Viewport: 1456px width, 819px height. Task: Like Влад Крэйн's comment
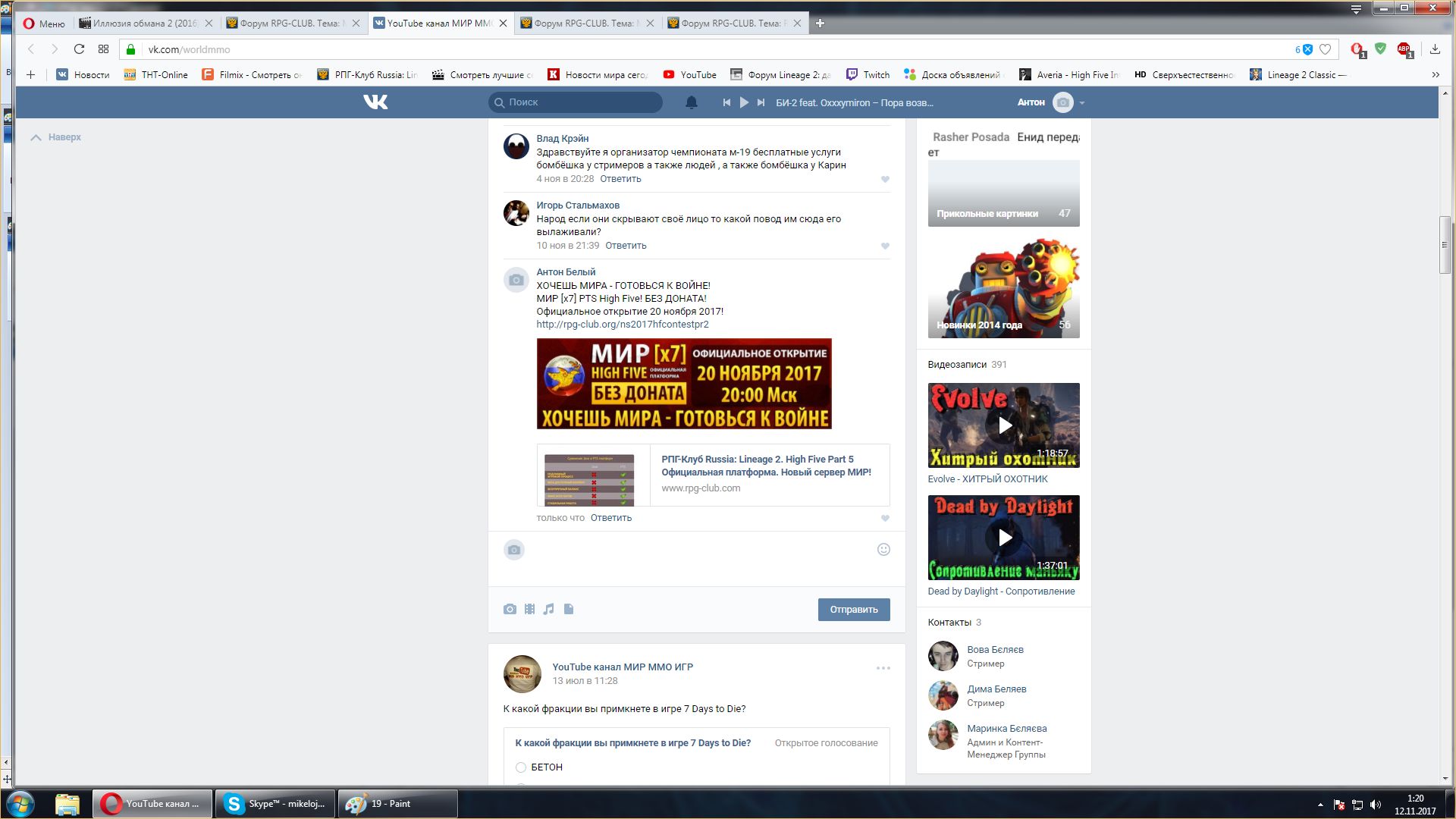885,180
